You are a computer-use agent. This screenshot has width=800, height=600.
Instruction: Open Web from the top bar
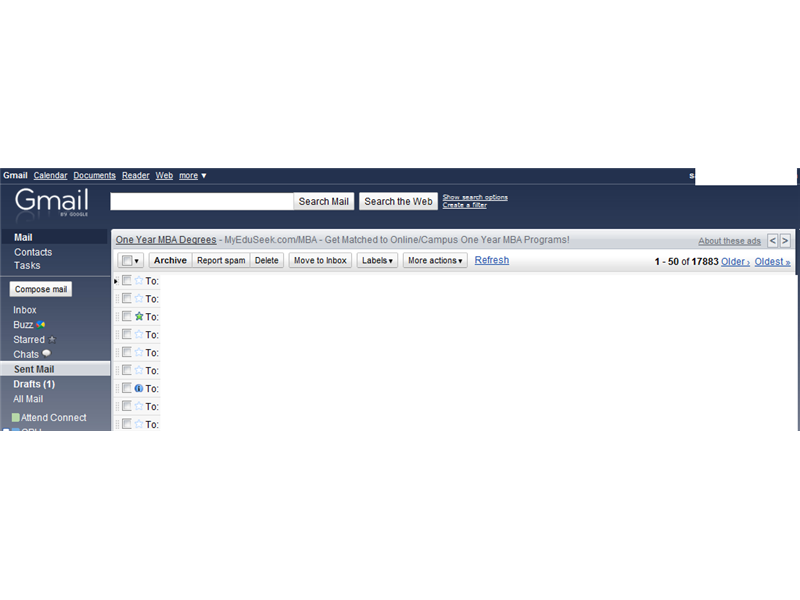tap(164, 176)
